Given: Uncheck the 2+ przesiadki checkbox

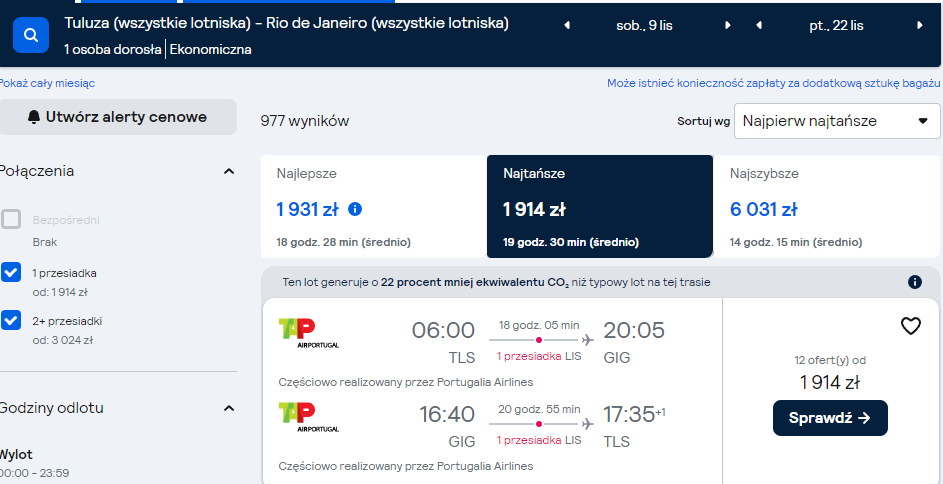Looking at the screenshot, I should point(11,320).
